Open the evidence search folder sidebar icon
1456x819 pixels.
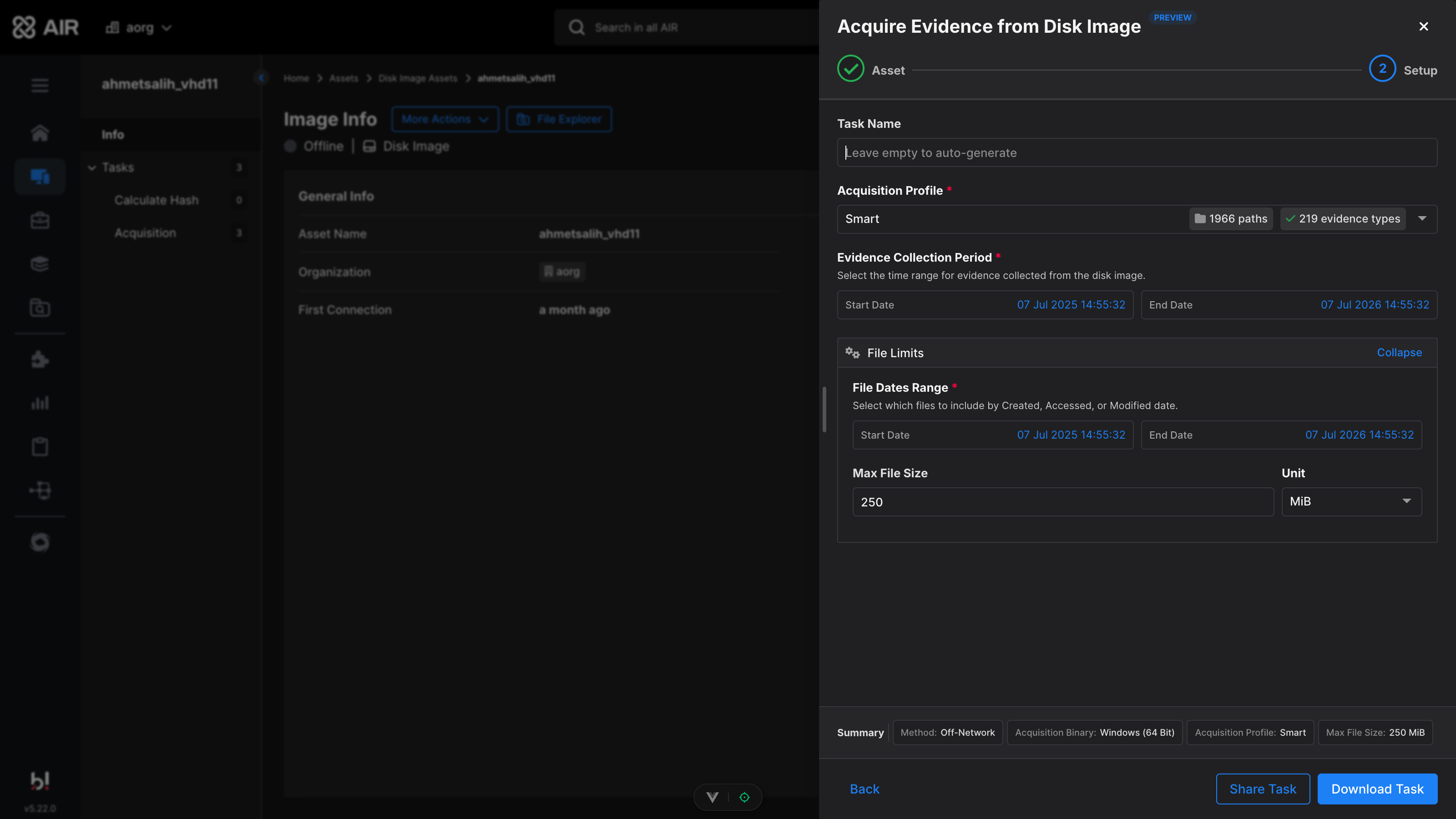pyautogui.click(x=40, y=308)
